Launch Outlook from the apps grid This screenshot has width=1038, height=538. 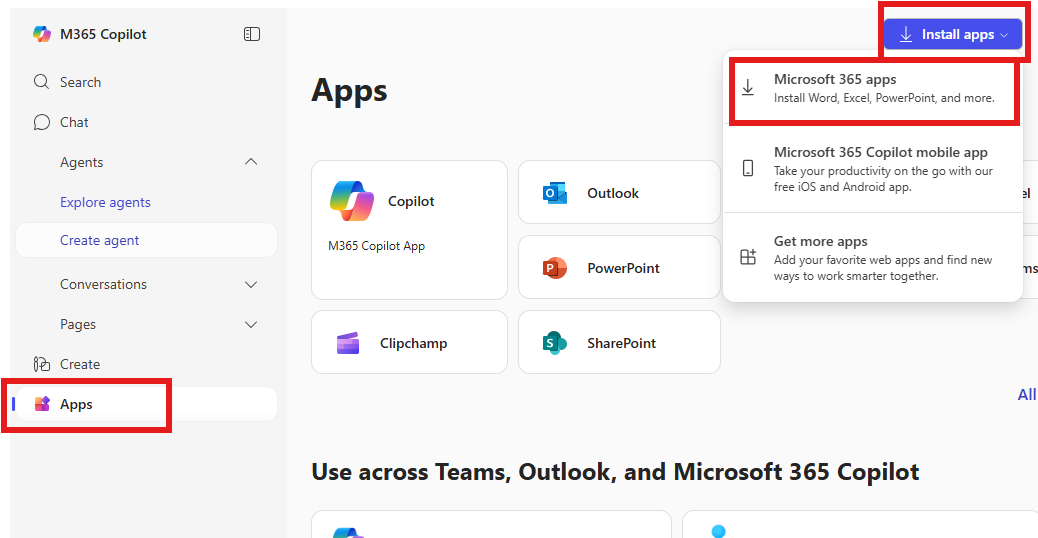[x=618, y=192]
